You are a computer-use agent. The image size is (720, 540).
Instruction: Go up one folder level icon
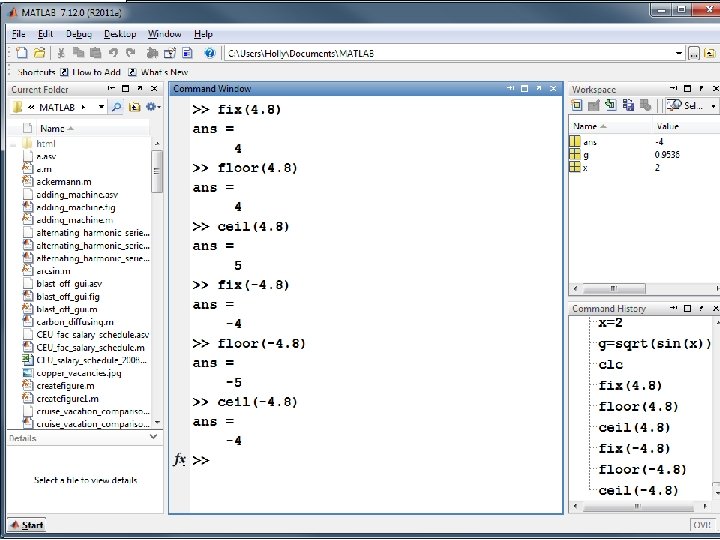click(710, 54)
